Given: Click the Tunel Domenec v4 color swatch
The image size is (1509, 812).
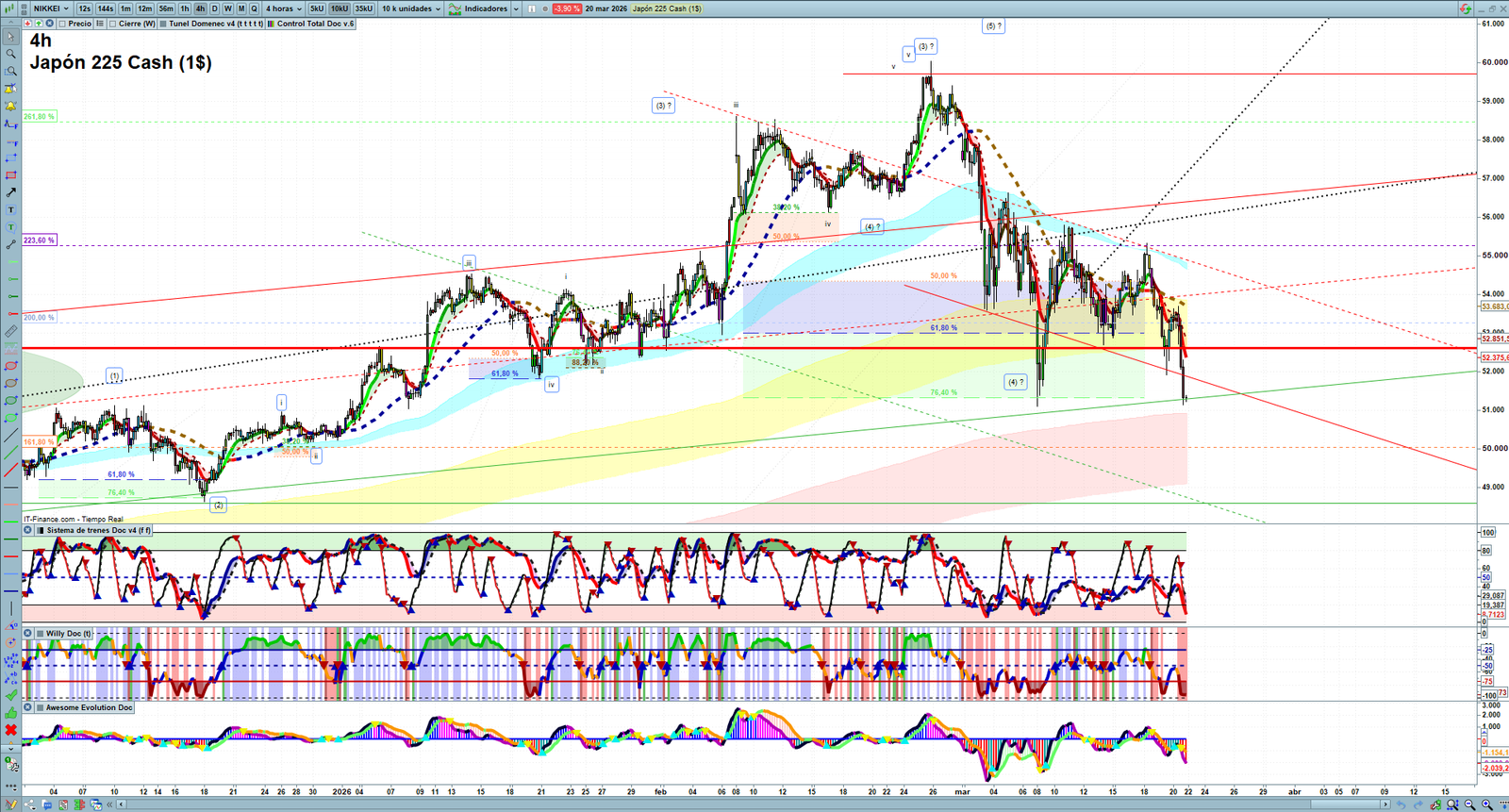Looking at the screenshot, I should (x=164, y=24).
